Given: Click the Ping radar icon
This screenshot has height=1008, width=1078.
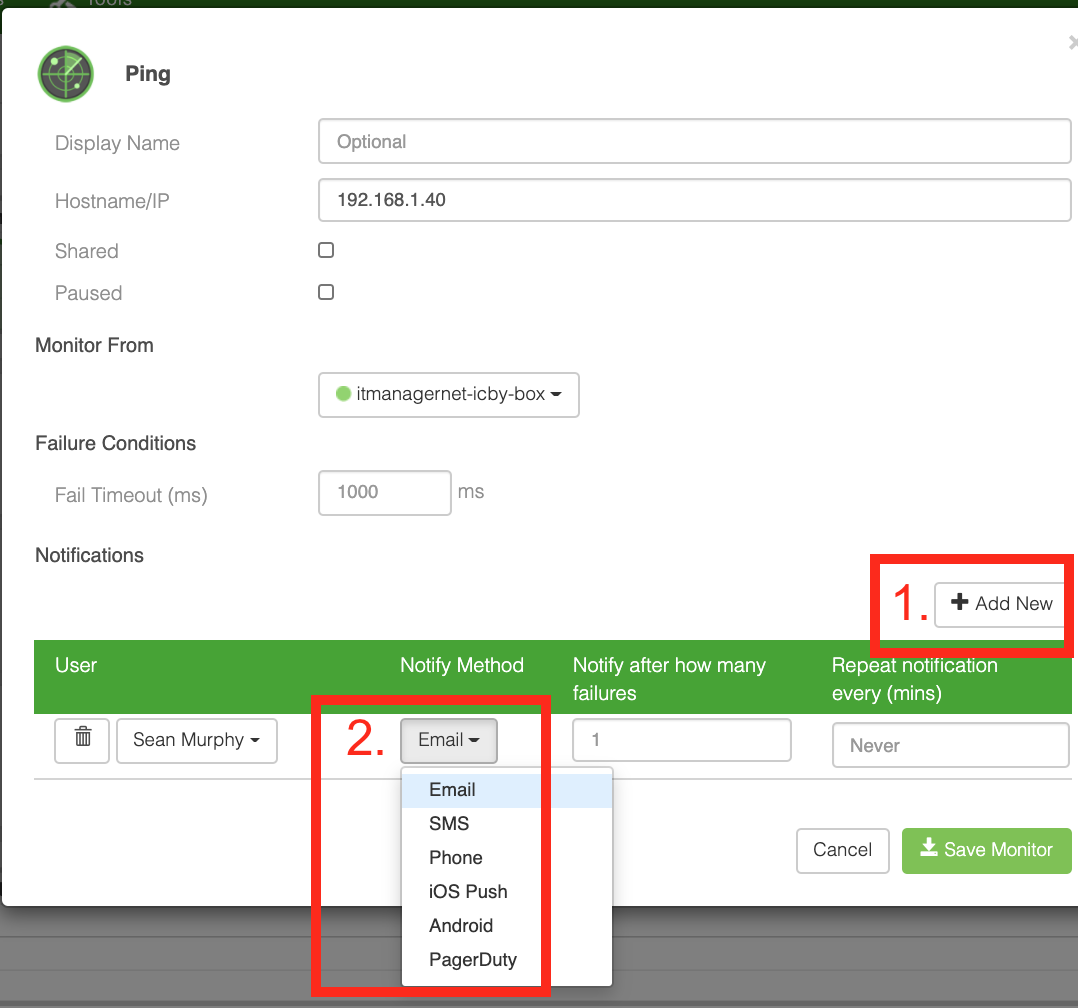Looking at the screenshot, I should pos(65,74).
